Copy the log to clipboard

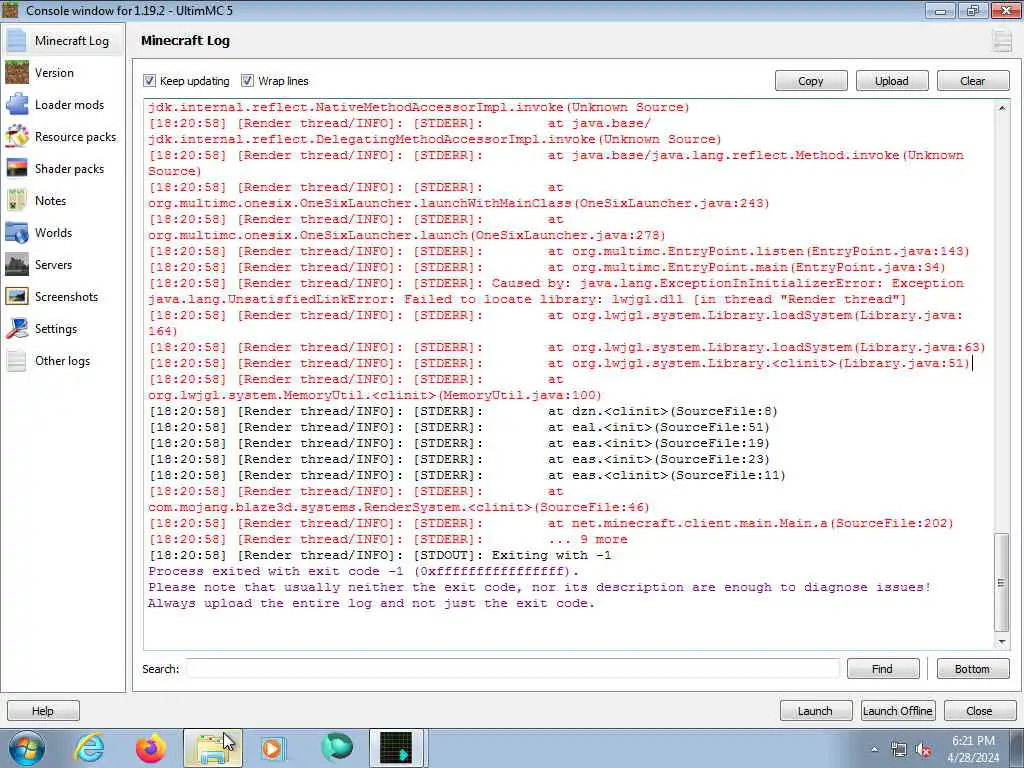click(811, 81)
